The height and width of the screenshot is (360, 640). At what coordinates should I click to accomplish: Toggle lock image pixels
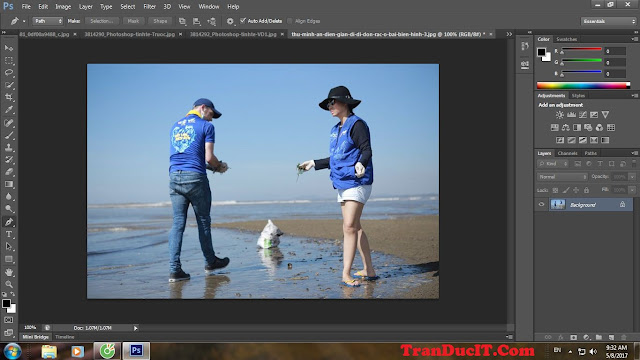coord(566,190)
